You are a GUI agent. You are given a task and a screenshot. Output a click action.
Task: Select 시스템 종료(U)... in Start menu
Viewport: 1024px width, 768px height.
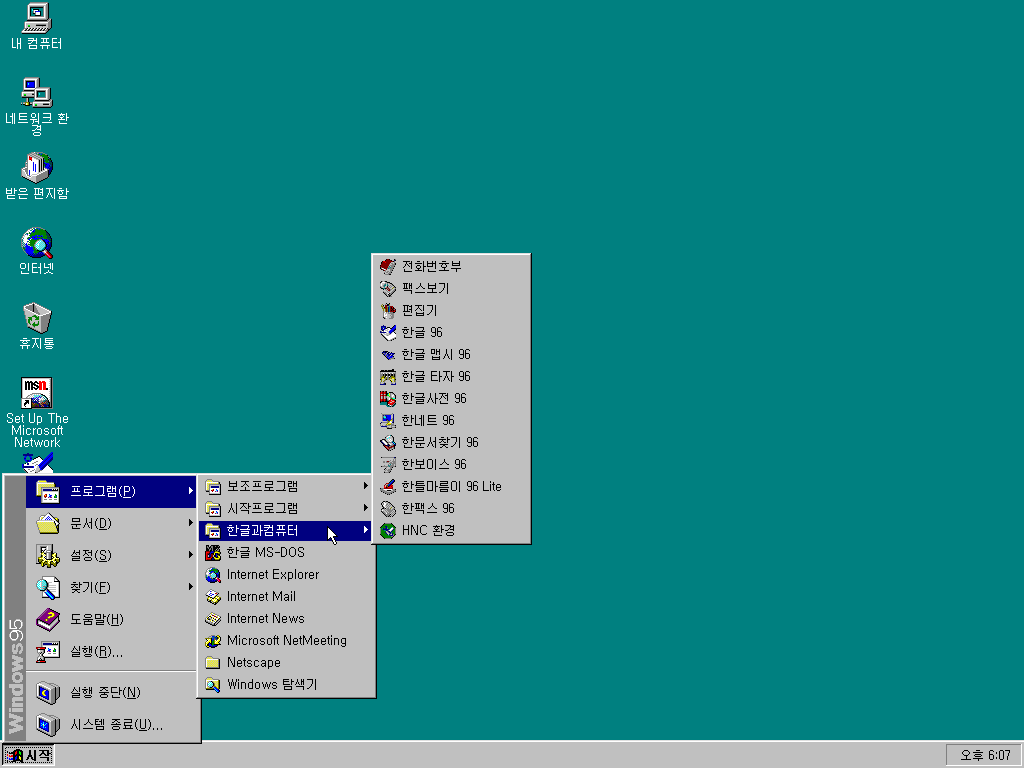click(x=111, y=724)
